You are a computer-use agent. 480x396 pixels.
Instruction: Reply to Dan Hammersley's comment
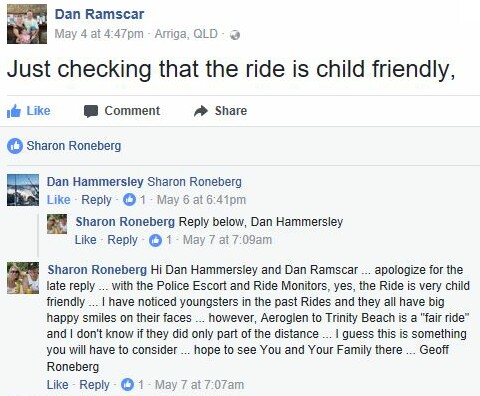pyautogui.click(x=96, y=200)
